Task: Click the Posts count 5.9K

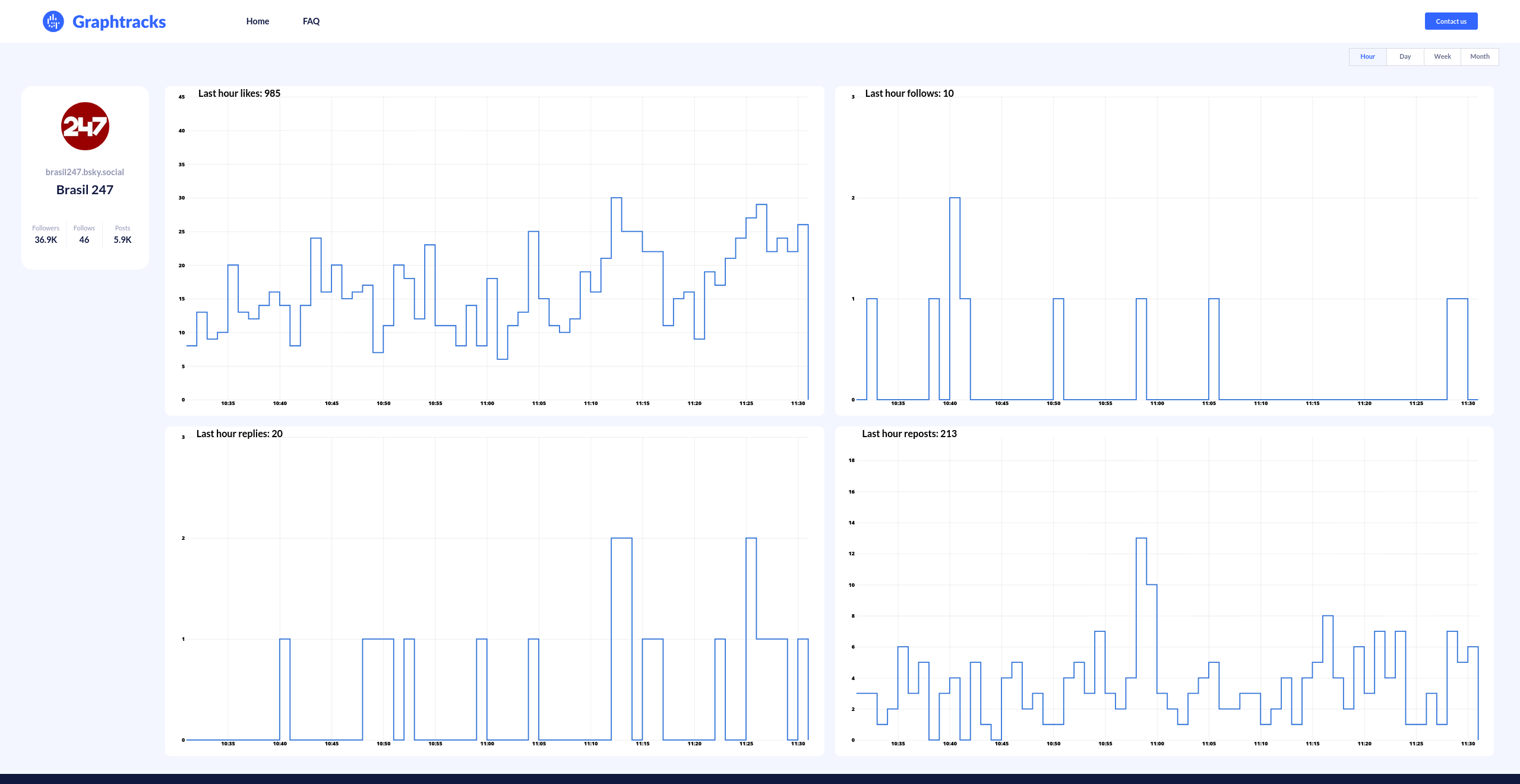Action: click(x=122, y=240)
